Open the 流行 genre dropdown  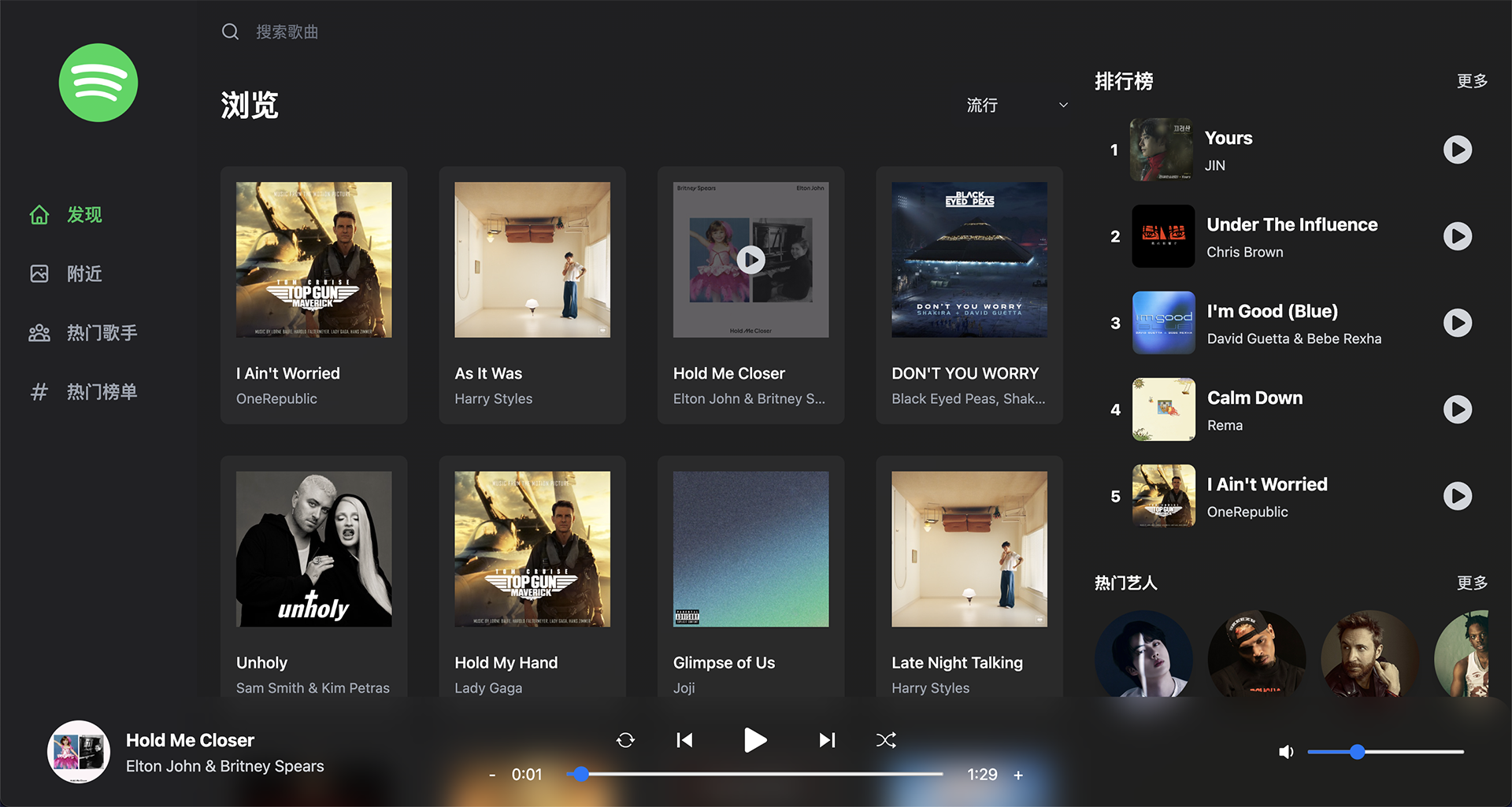coord(1016,106)
